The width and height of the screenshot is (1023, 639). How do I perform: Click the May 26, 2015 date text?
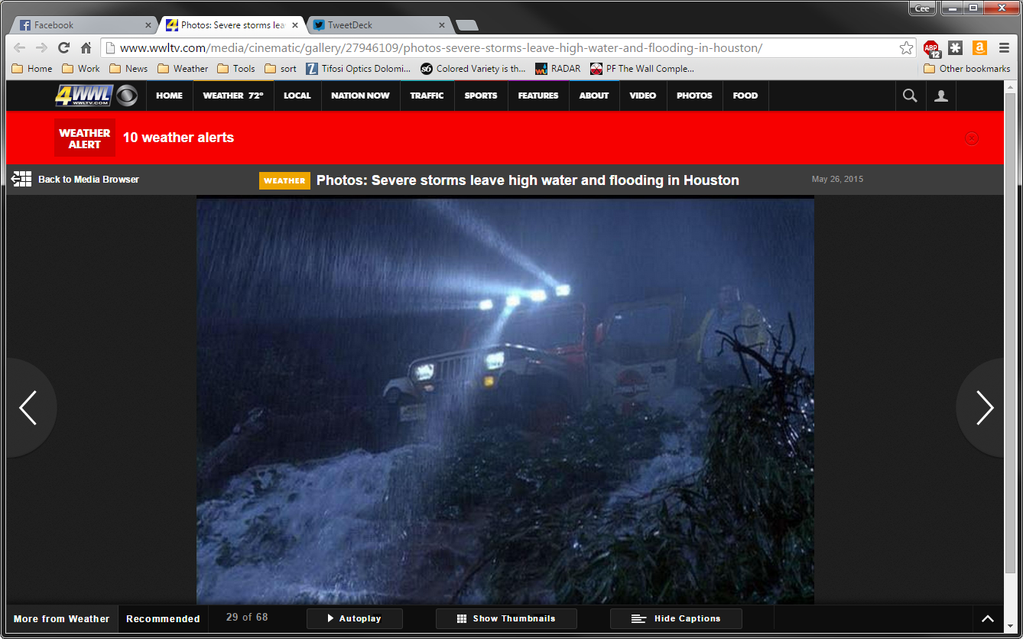(837, 179)
